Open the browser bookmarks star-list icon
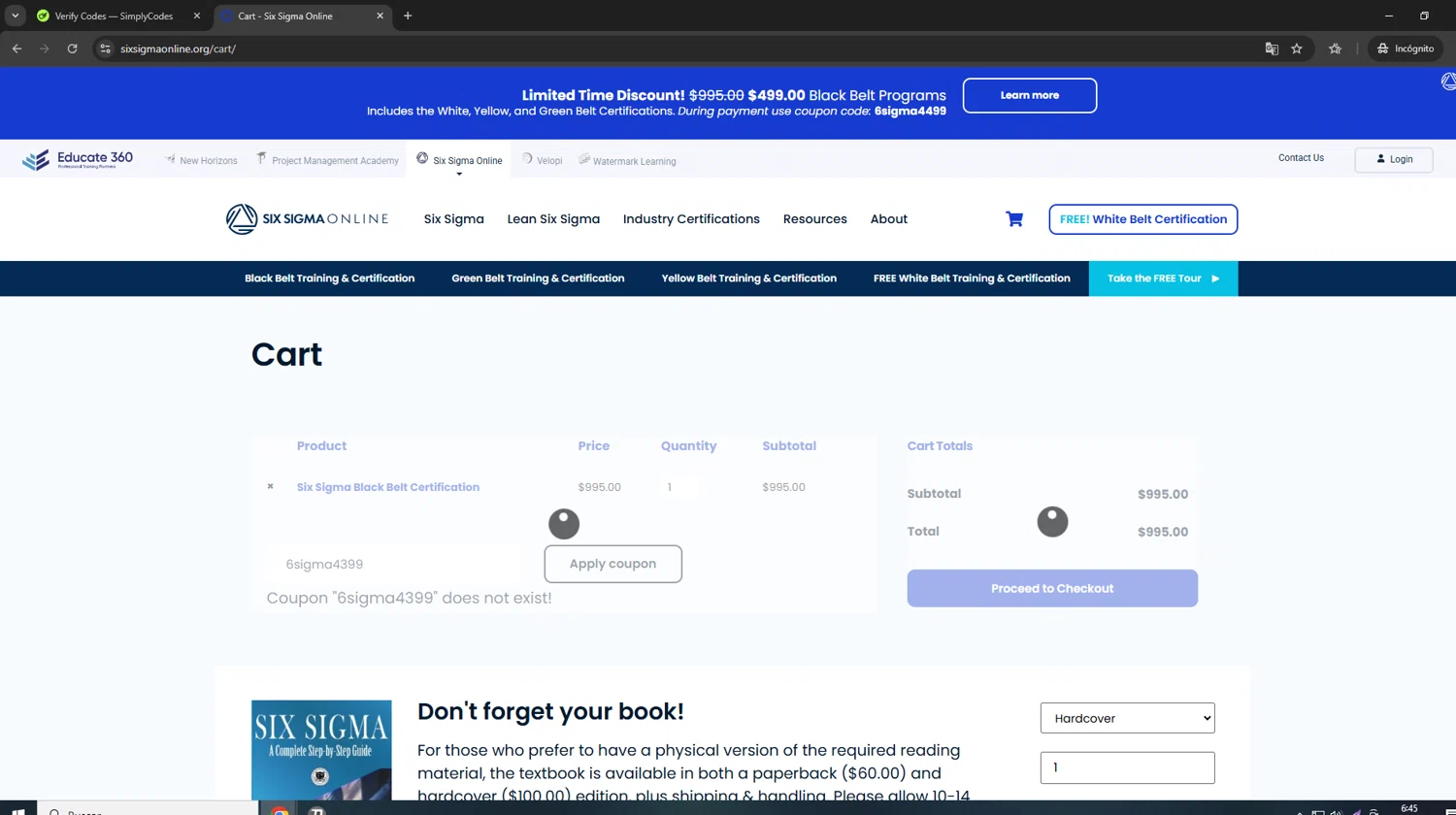1456x815 pixels. pyautogui.click(x=1336, y=49)
